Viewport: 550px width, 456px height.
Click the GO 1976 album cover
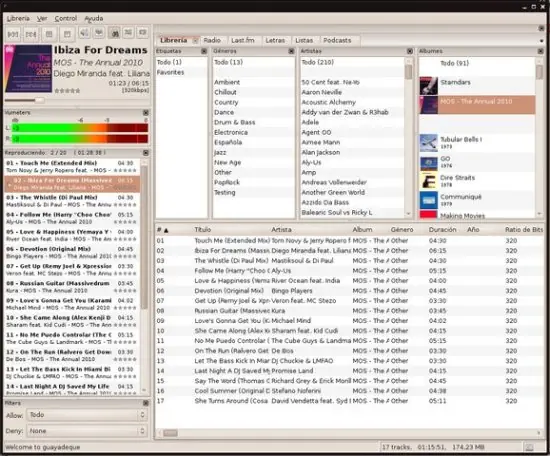429,162
